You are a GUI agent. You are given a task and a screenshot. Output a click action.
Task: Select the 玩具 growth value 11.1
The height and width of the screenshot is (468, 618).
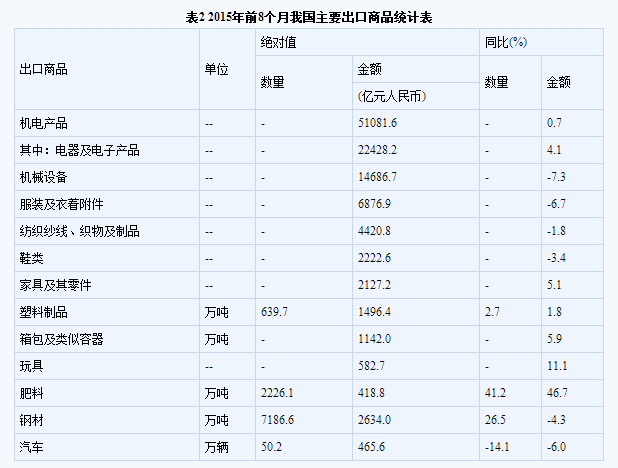[x=557, y=366]
